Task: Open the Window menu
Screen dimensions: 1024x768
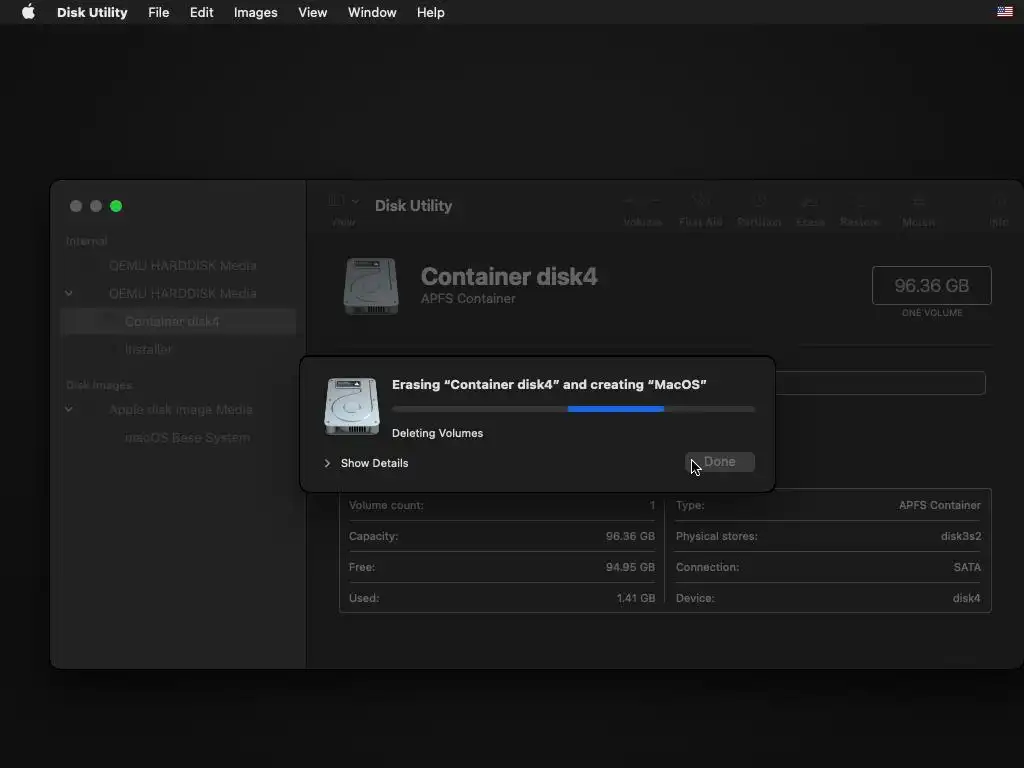Action: pyautogui.click(x=372, y=12)
